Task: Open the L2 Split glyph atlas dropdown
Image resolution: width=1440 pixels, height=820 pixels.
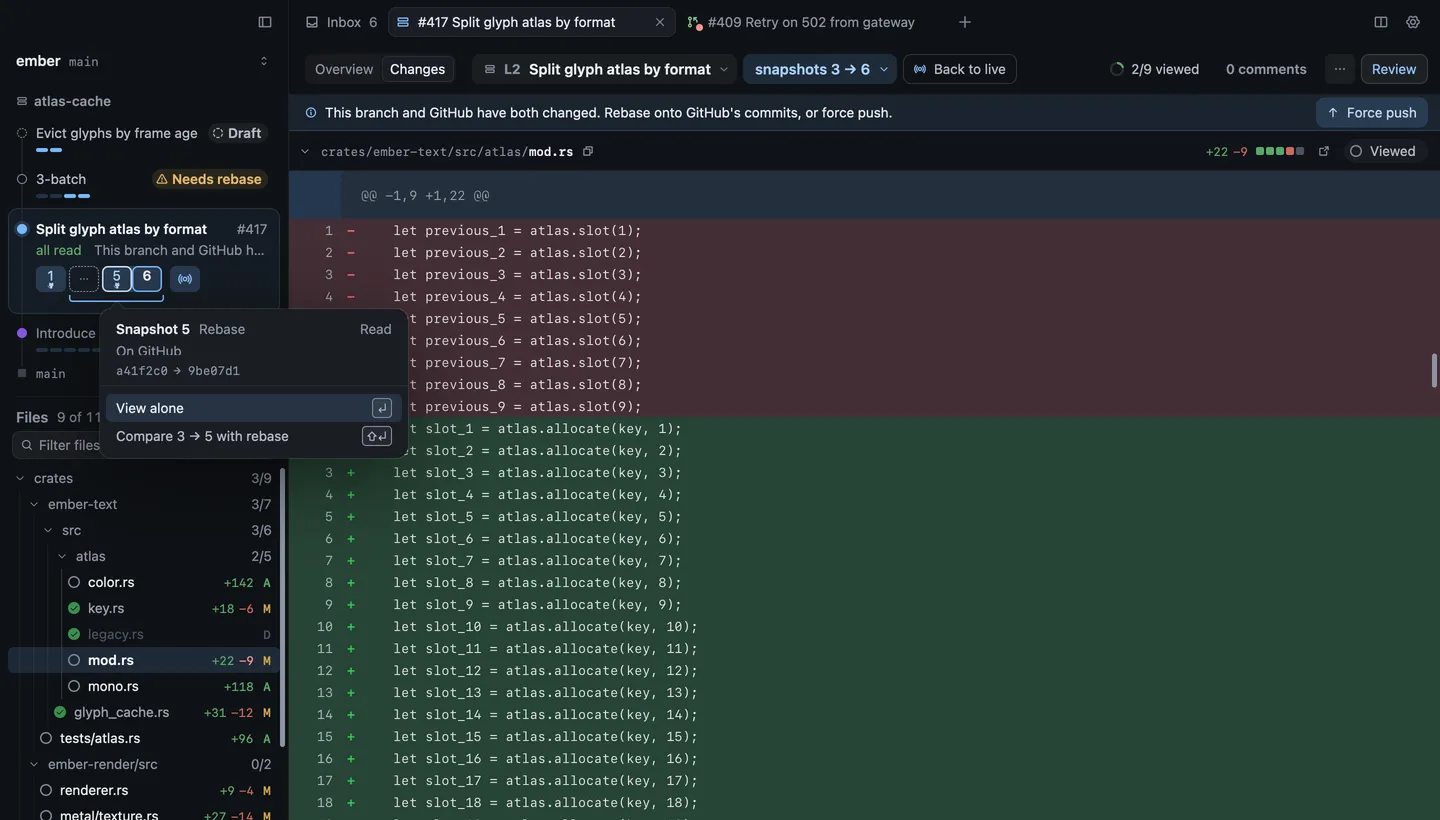Action: tap(605, 69)
